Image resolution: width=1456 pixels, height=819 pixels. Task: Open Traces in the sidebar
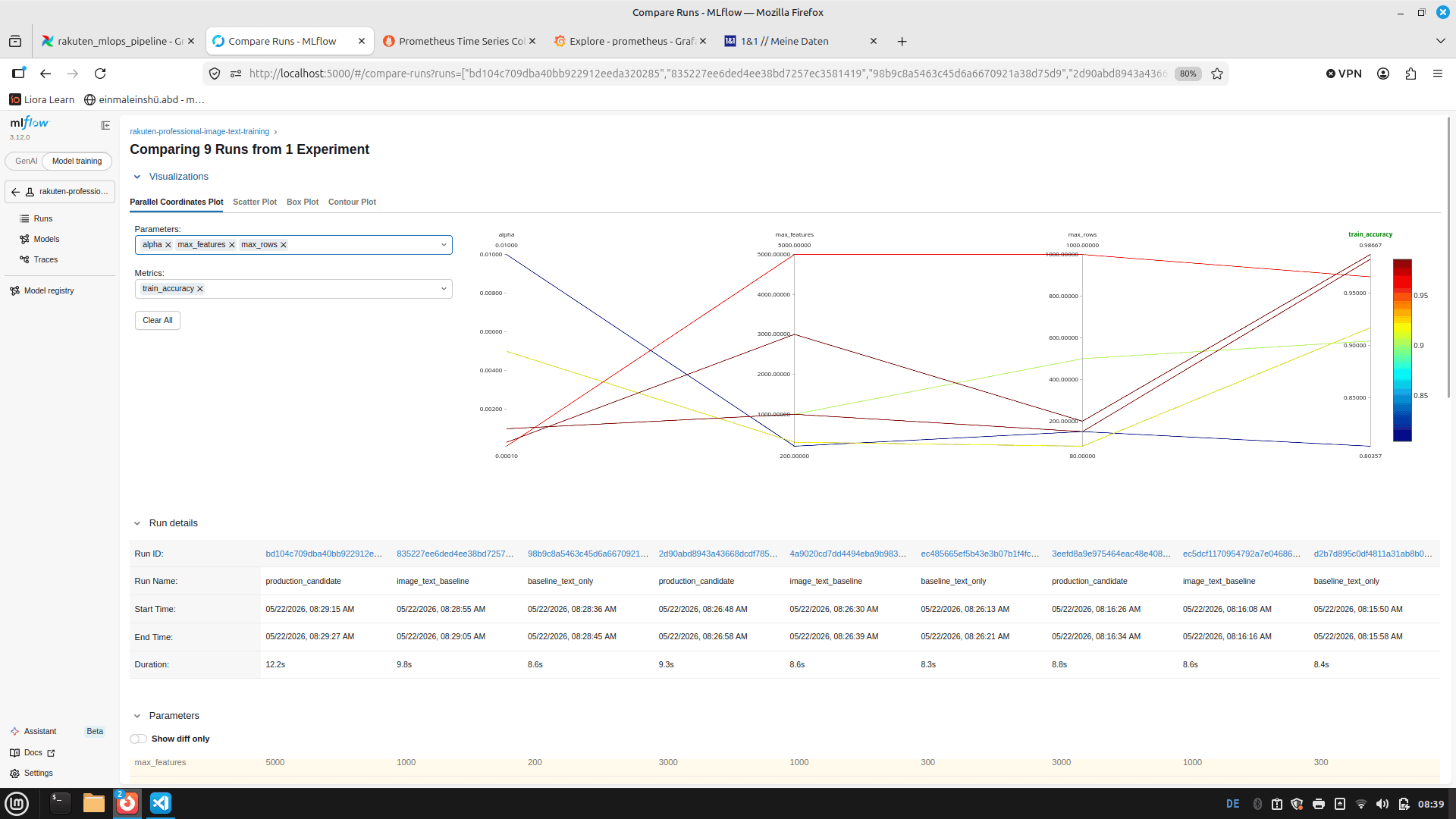coord(45,259)
